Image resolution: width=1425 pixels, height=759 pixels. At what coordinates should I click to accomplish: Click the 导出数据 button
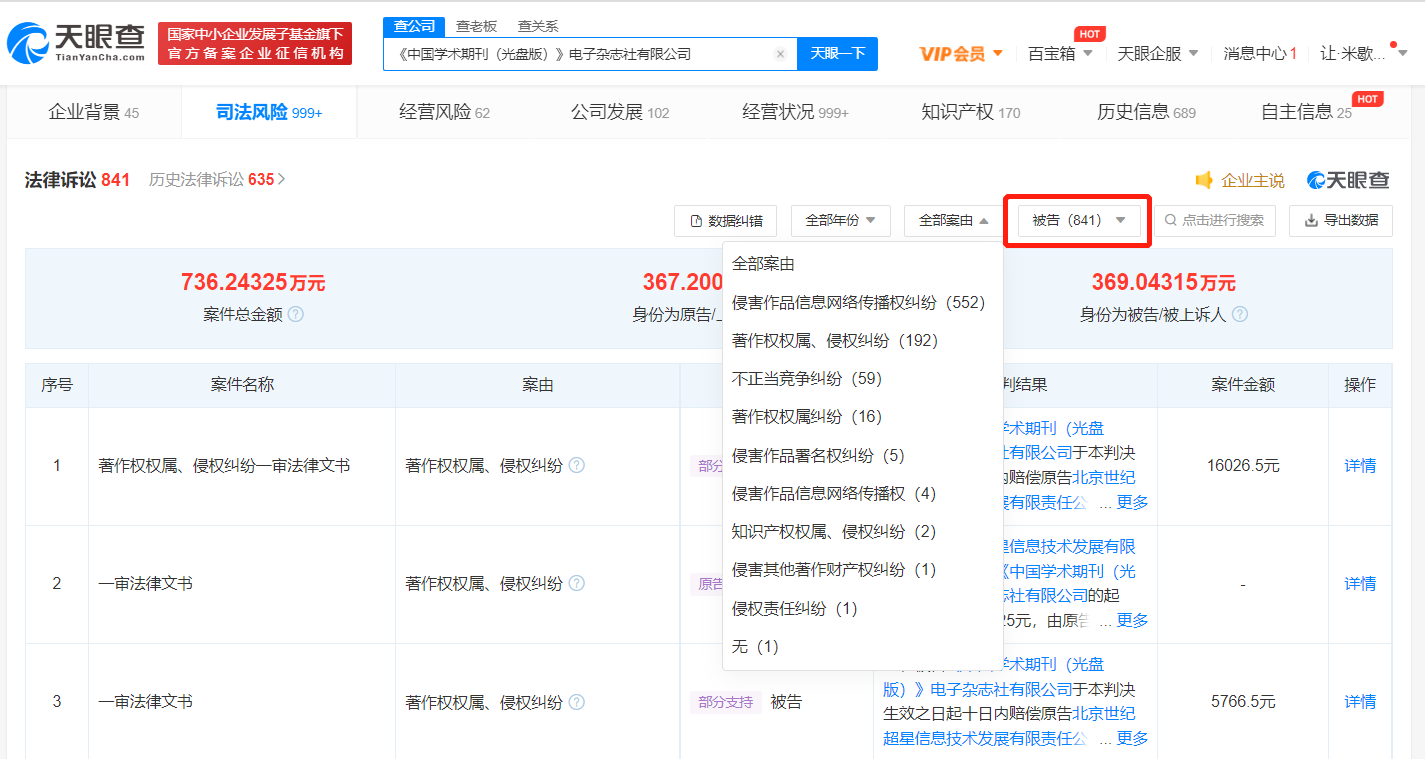(x=1341, y=221)
